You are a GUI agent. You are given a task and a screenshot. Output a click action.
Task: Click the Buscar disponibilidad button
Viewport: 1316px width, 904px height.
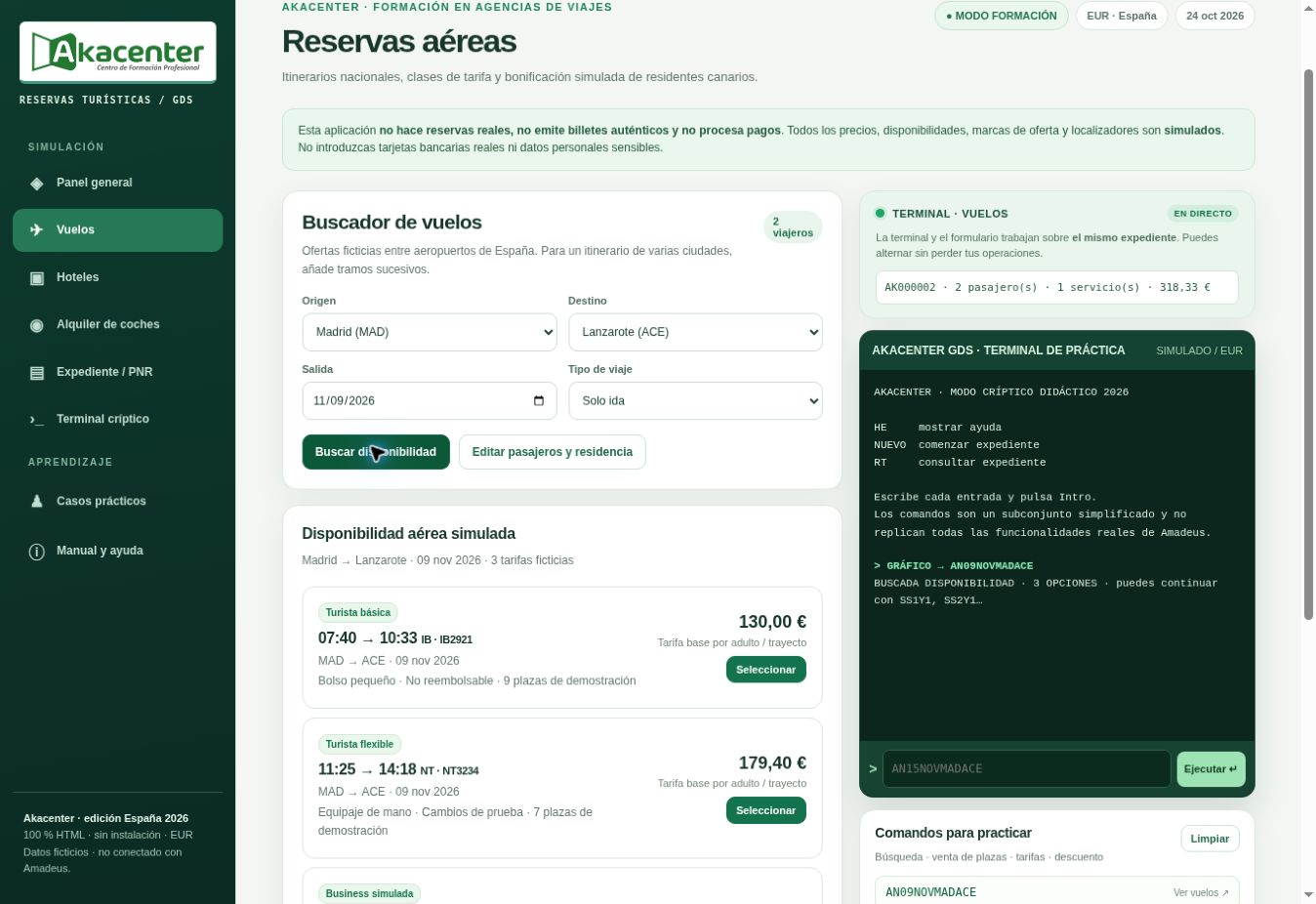pyautogui.click(x=376, y=452)
